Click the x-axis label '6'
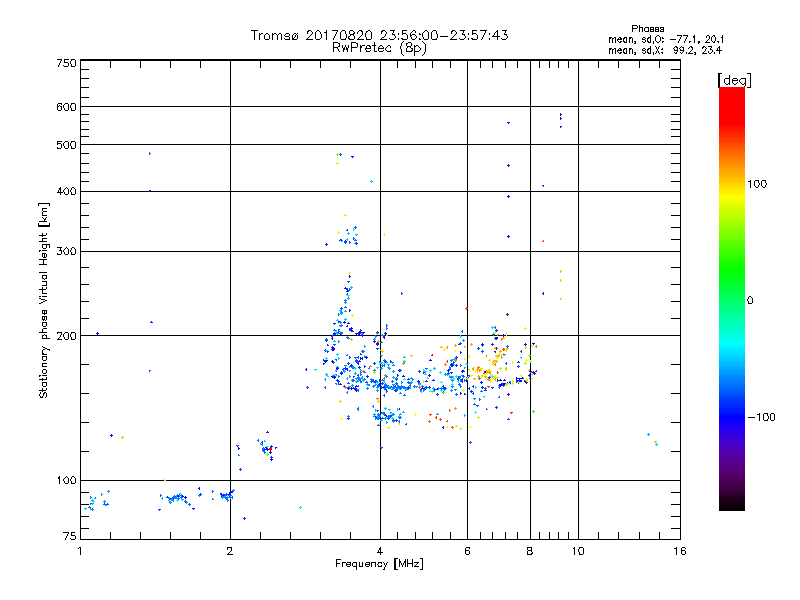 [x=467, y=551]
